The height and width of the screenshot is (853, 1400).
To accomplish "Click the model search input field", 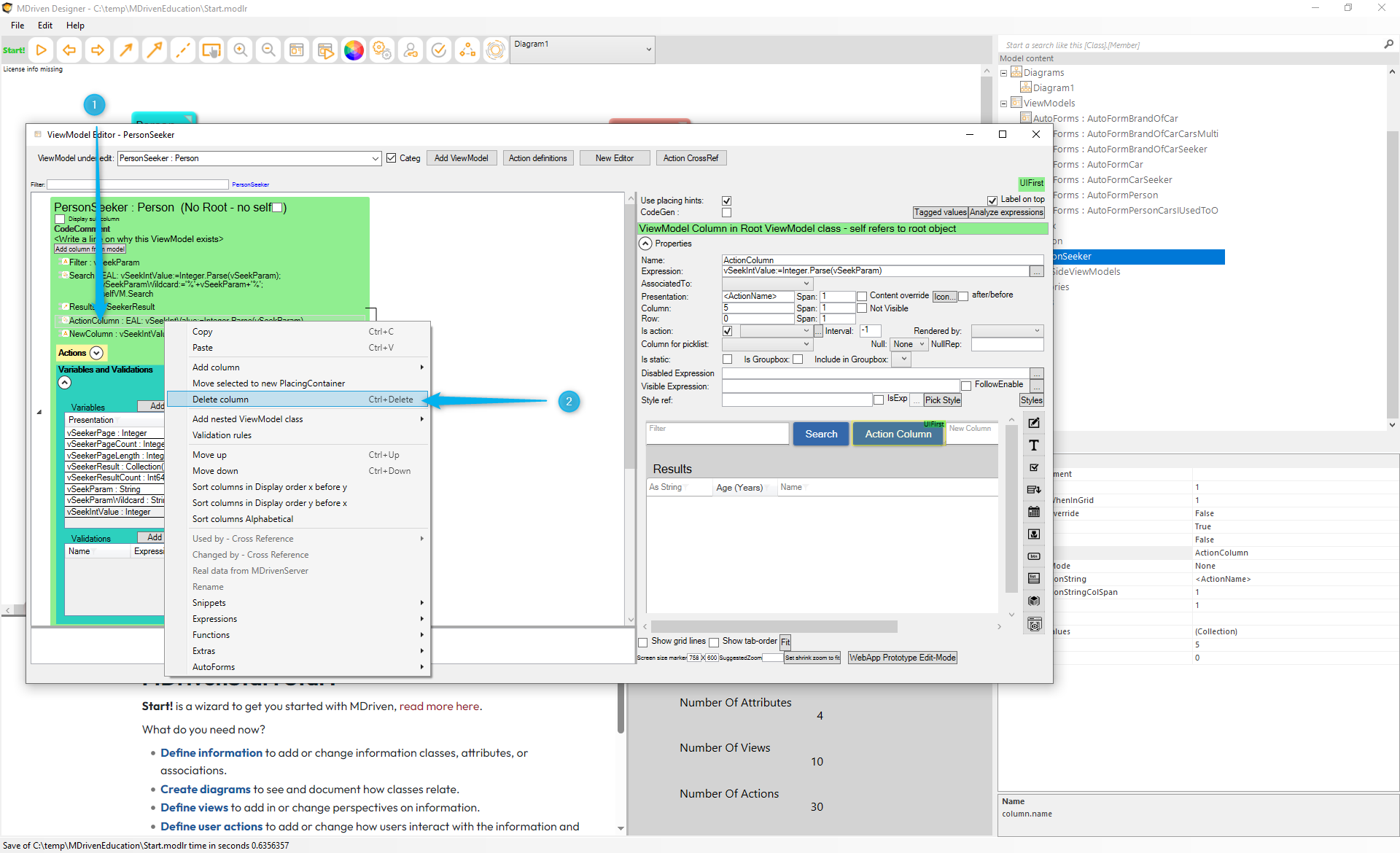I will click(1189, 45).
